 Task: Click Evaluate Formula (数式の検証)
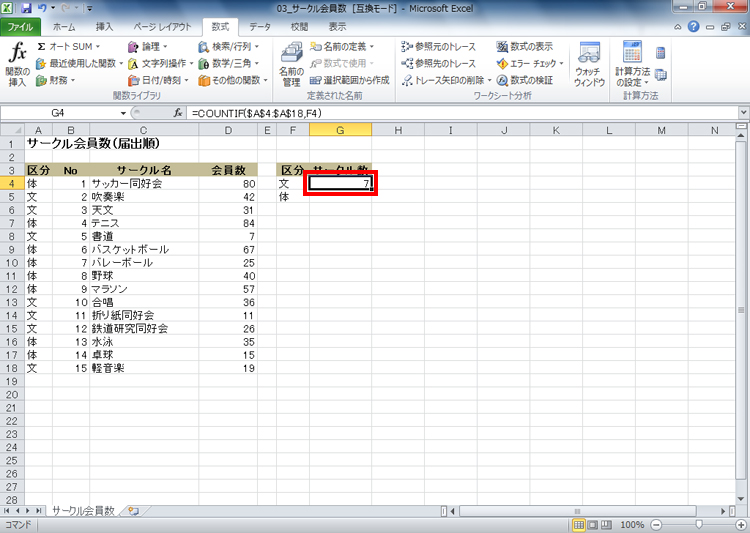pos(525,80)
